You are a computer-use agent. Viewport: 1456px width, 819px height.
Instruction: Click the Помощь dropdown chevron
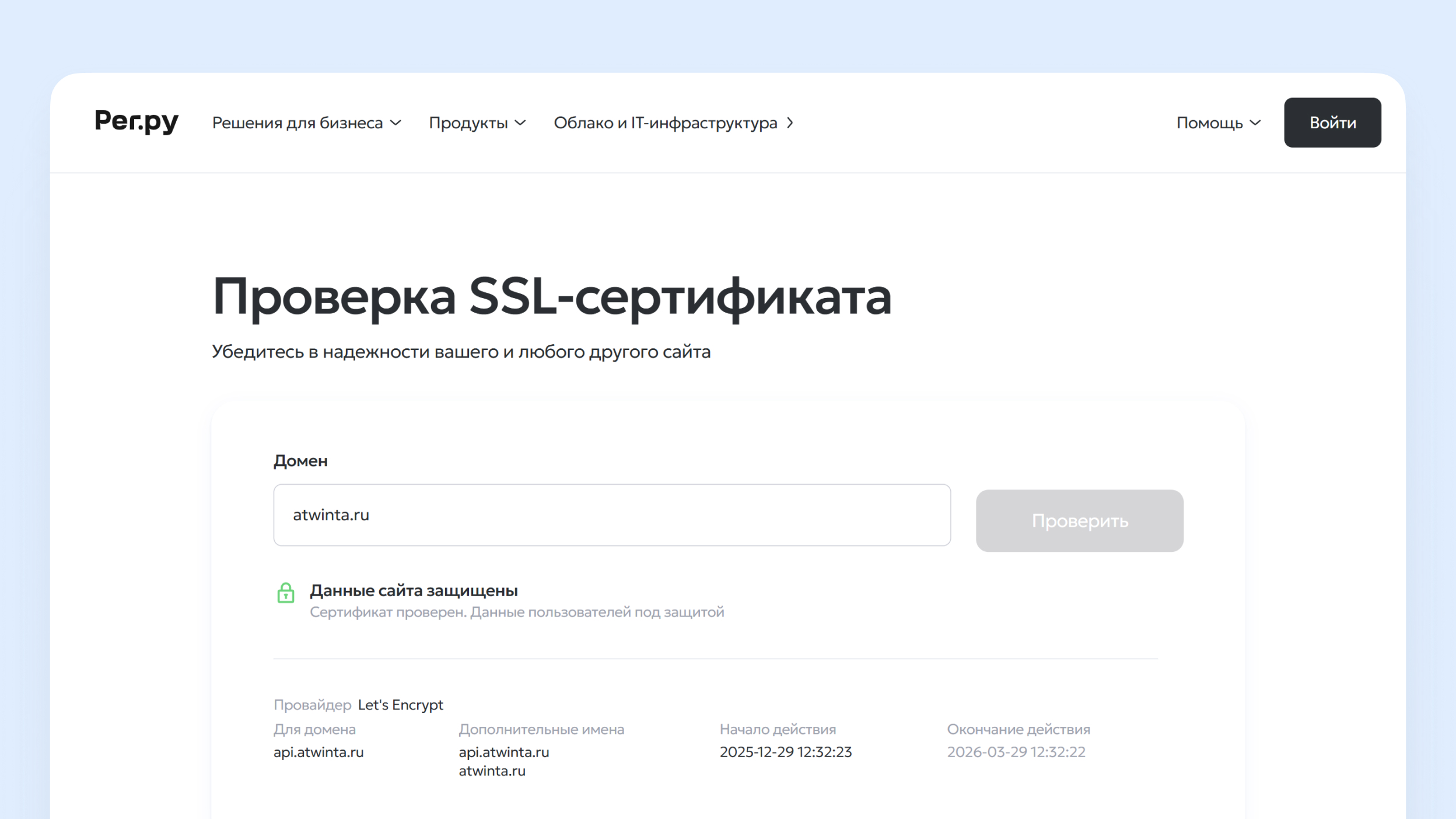pos(1255,123)
